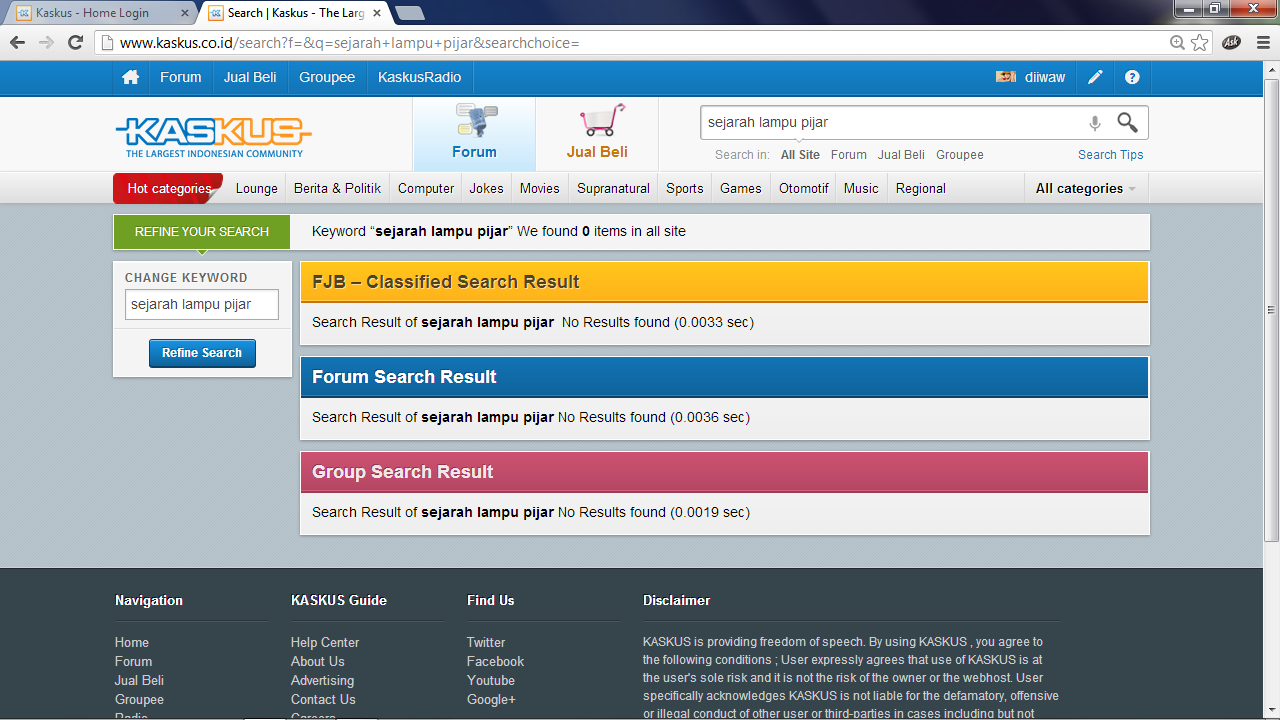Click the magnifier search button
This screenshot has width=1280, height=720.
[x=1127, y=122]
